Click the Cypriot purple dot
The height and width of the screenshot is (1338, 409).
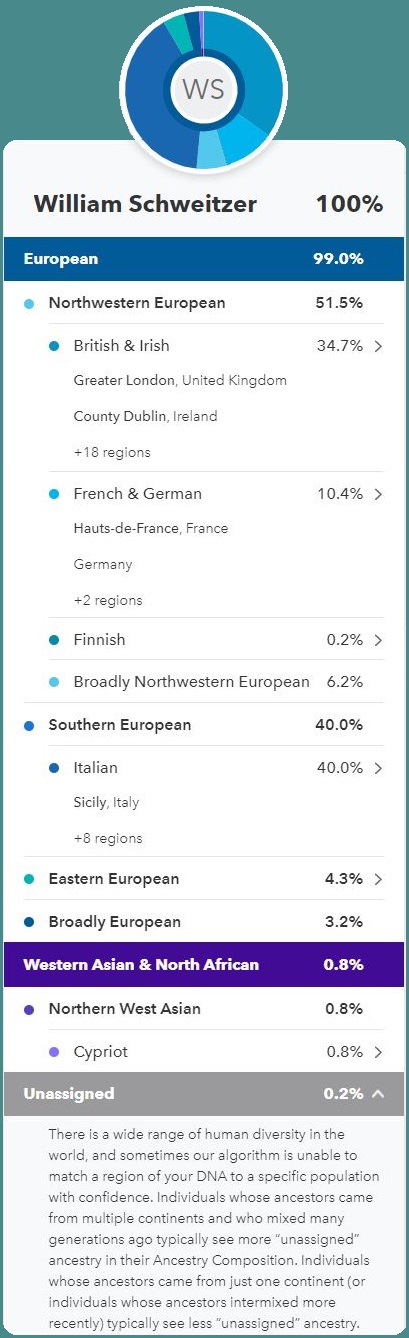click(54, 1052)
